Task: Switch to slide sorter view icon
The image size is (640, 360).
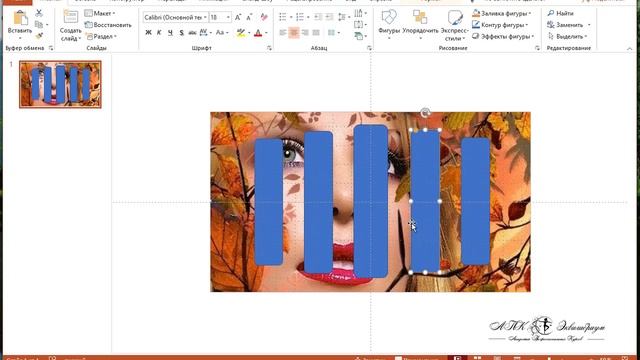Action: (477, 358)
